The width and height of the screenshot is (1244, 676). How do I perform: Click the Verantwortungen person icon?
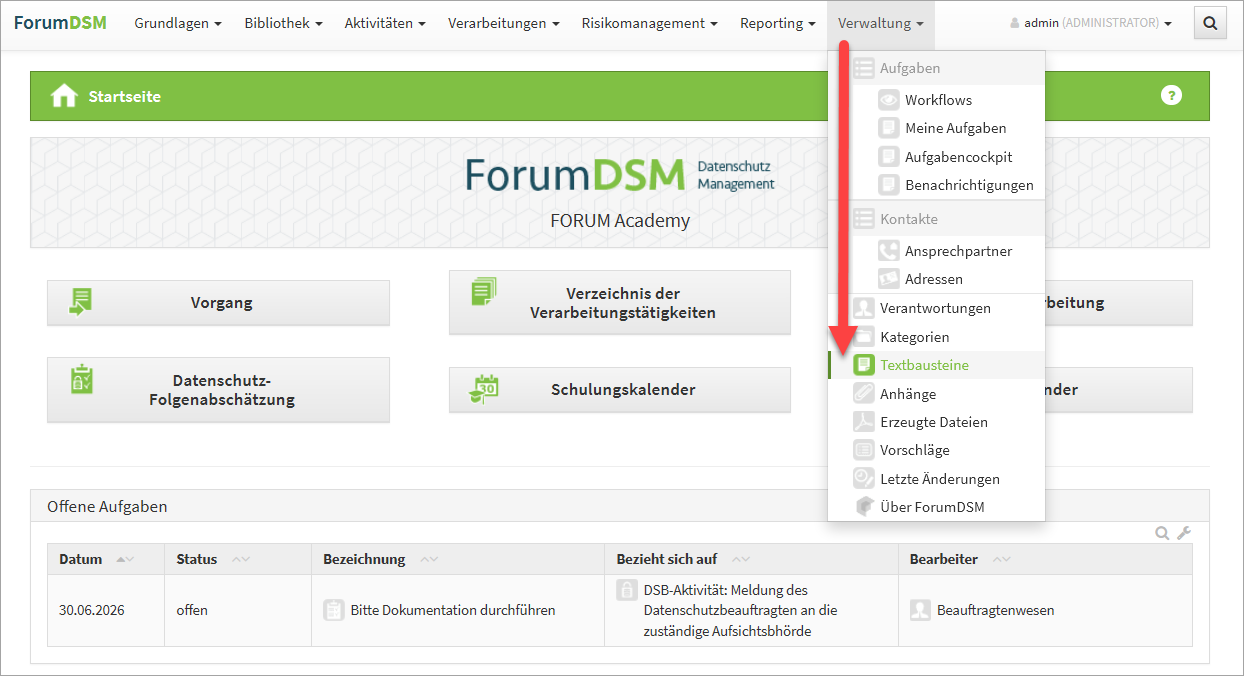[863, 308]
